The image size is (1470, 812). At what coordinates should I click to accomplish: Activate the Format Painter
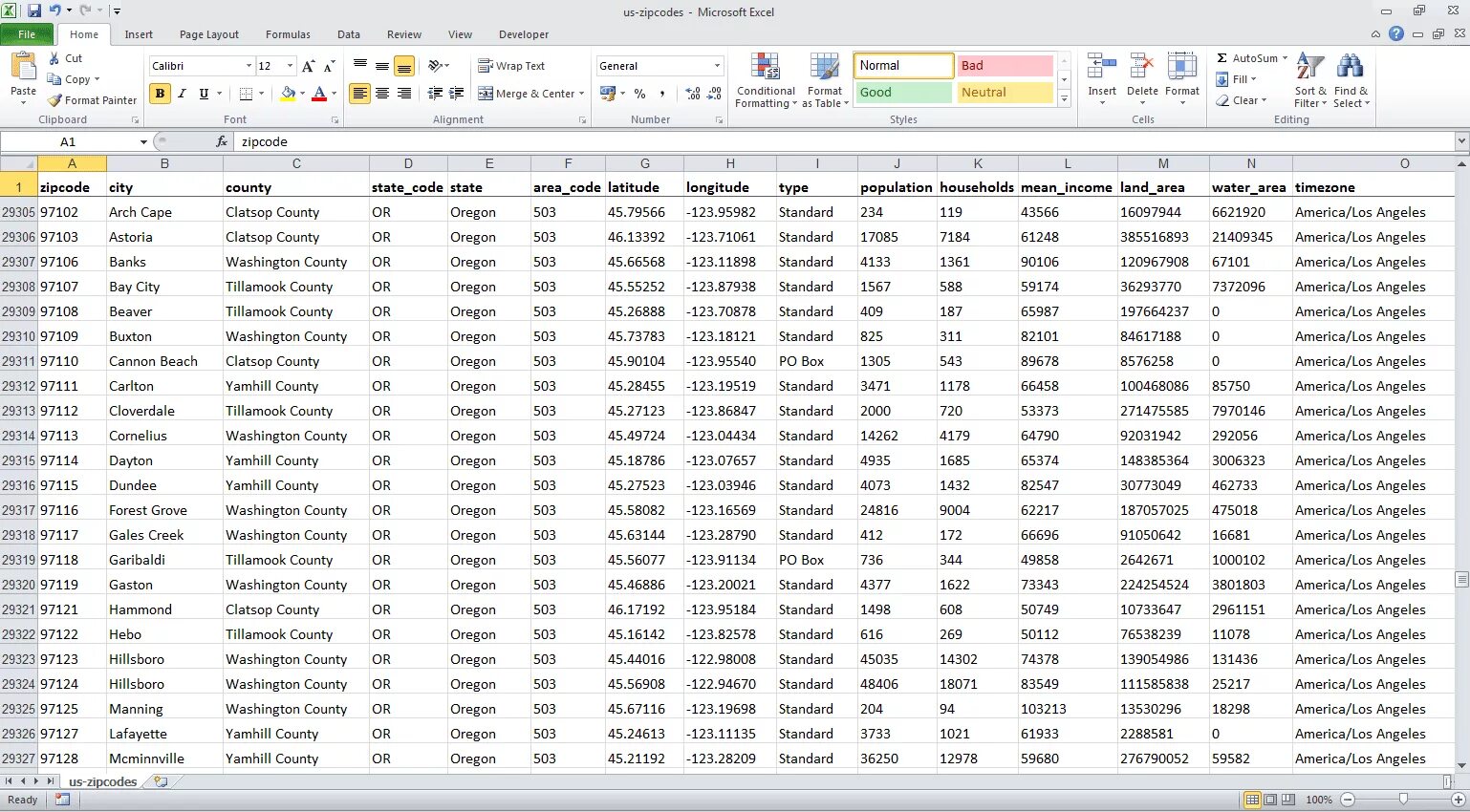pyautogui.click(x=93, y=100)
